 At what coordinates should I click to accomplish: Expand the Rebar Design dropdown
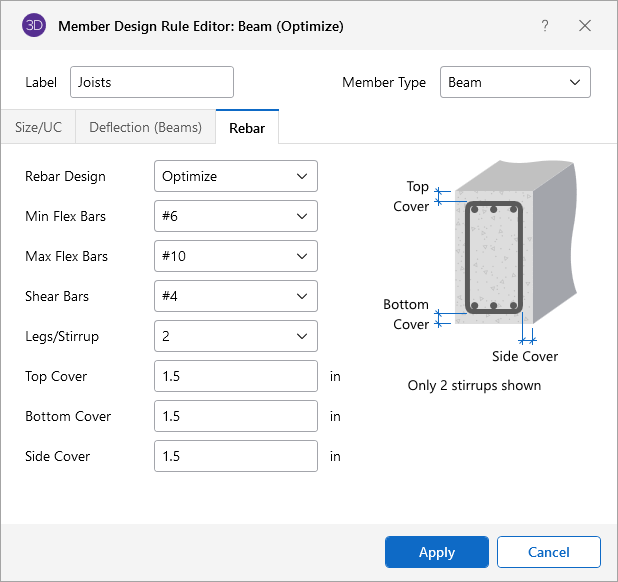coord(236,176)
